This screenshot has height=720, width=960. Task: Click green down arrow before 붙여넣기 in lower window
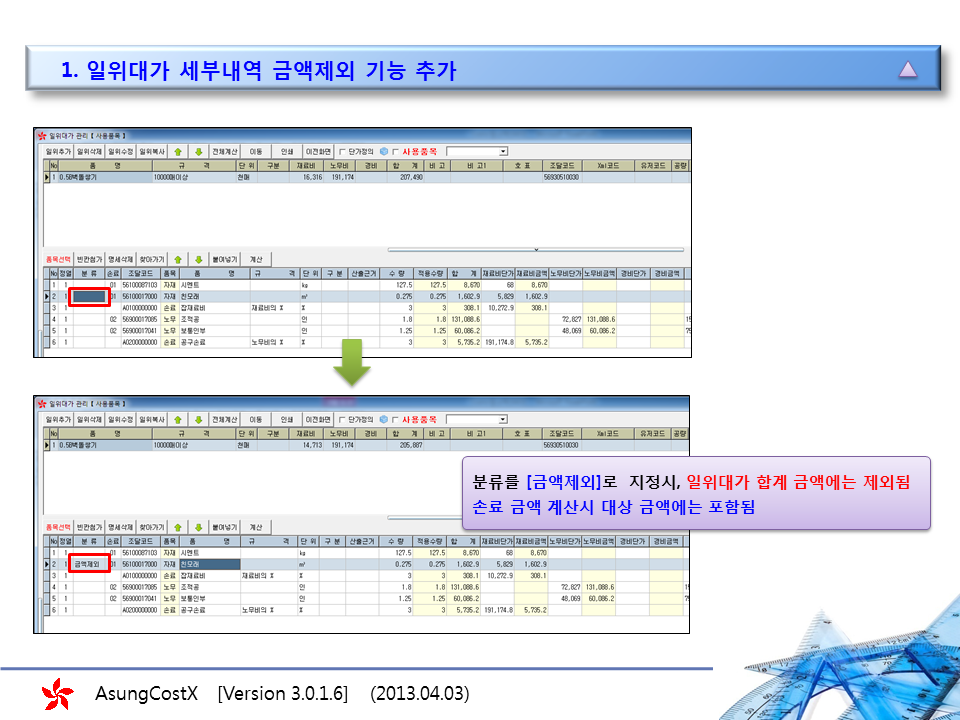point(197,526)
